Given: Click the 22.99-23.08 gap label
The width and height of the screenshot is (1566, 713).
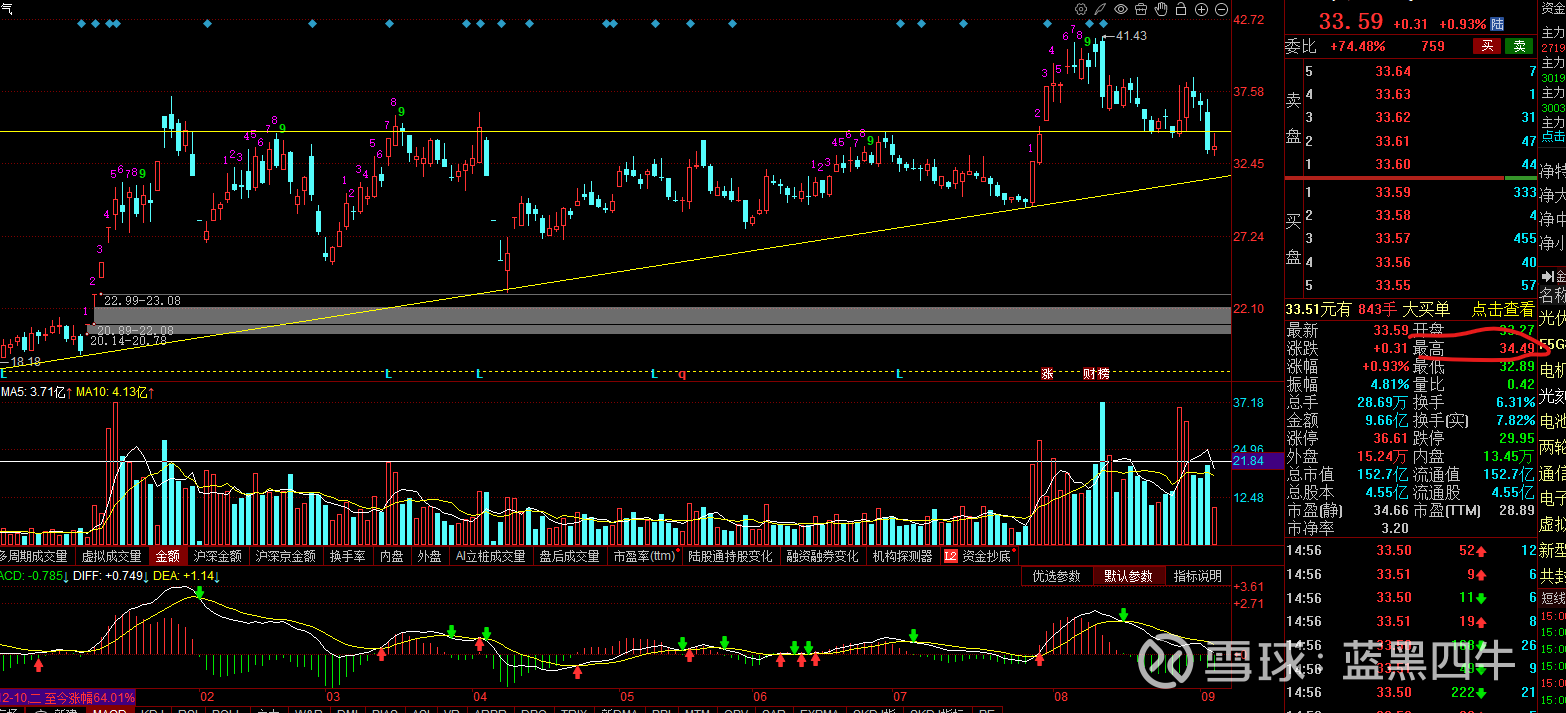Looking at the screenshot, I should (x=142, y=300).
